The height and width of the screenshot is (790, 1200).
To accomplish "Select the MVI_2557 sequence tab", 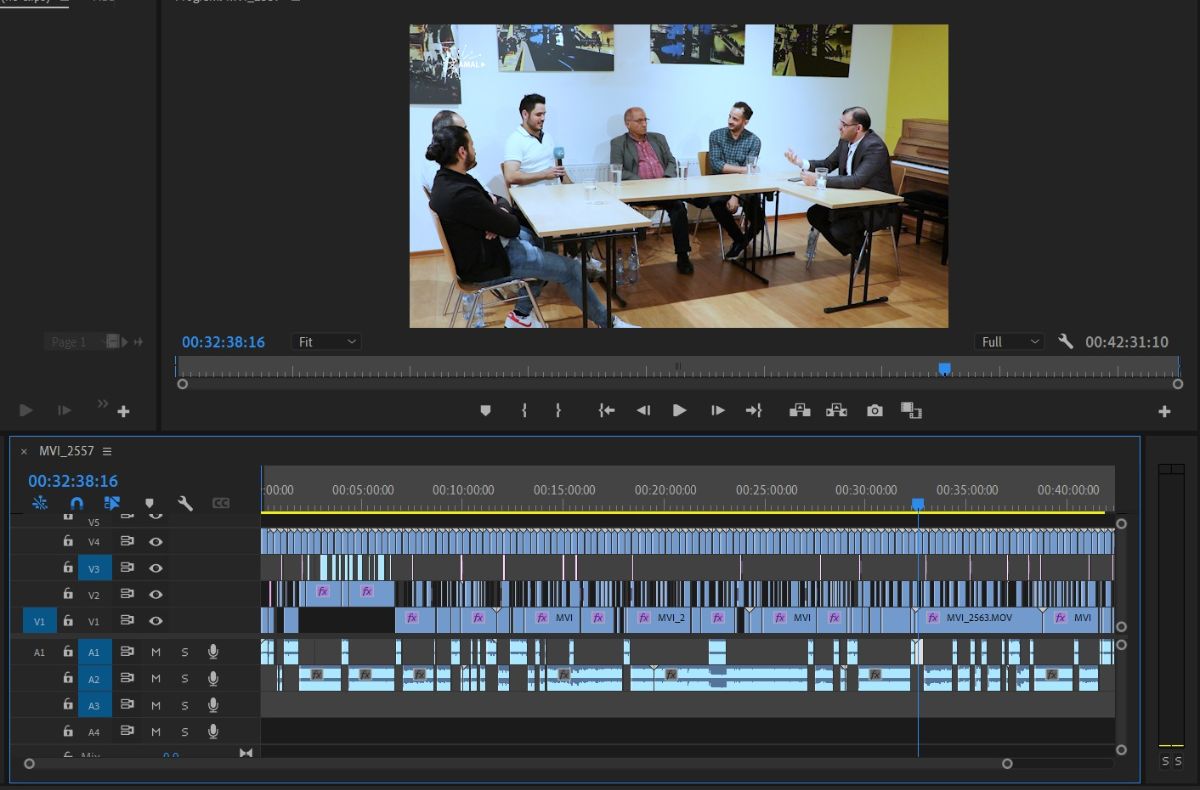I will point(66,451).
